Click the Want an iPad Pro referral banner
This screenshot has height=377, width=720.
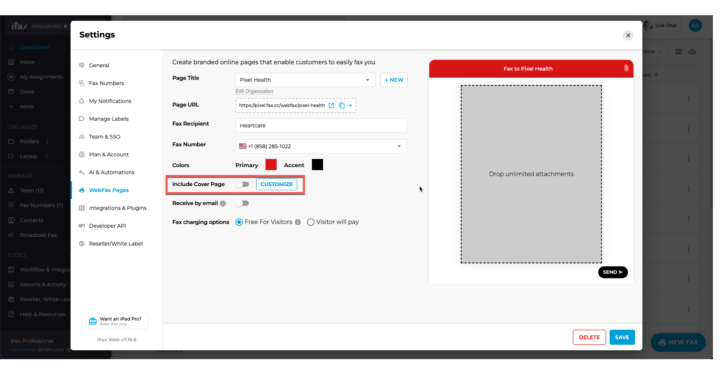coord(117,321)
